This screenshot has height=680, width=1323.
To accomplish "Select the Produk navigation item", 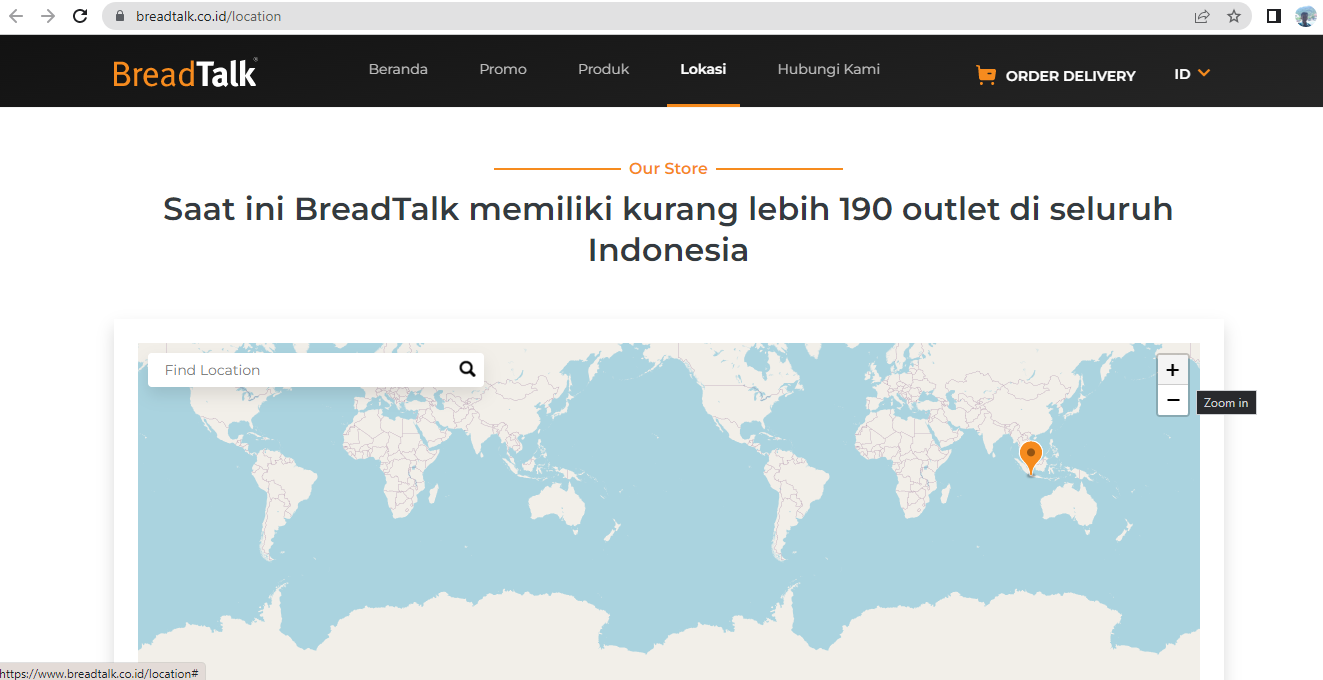I will coord(603,69).
